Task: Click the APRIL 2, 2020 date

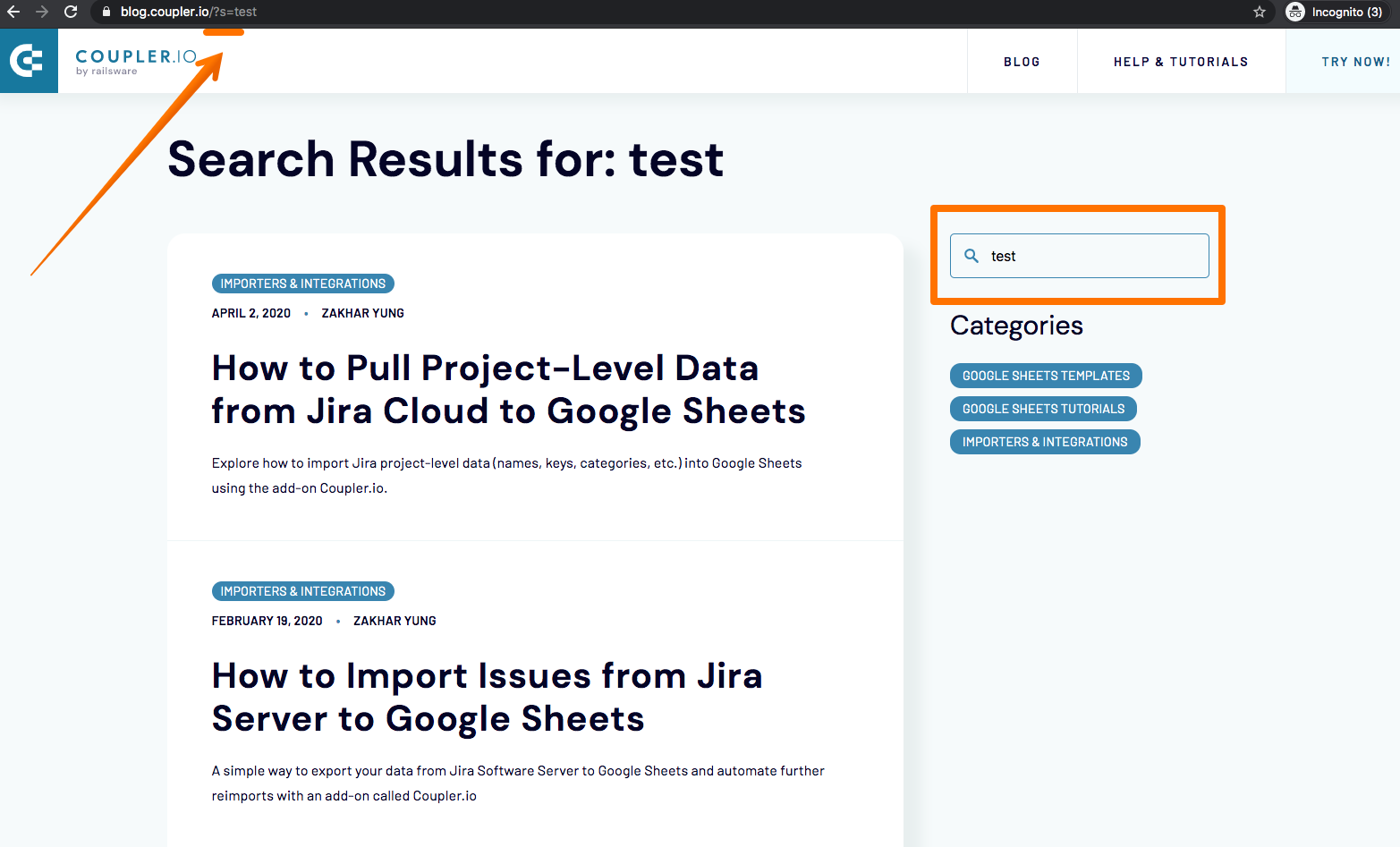Action: pyautogui.click(x=251, y=313)
